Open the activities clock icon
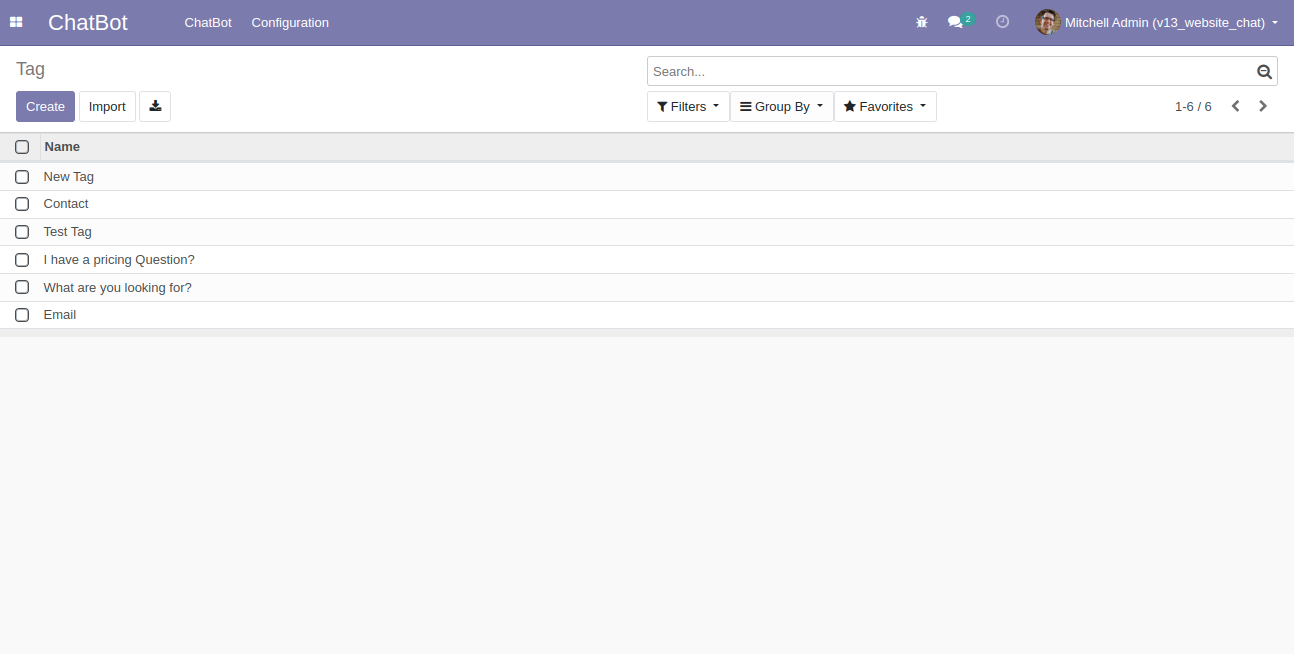The image size is (1294, 654). click(1002, 22)
